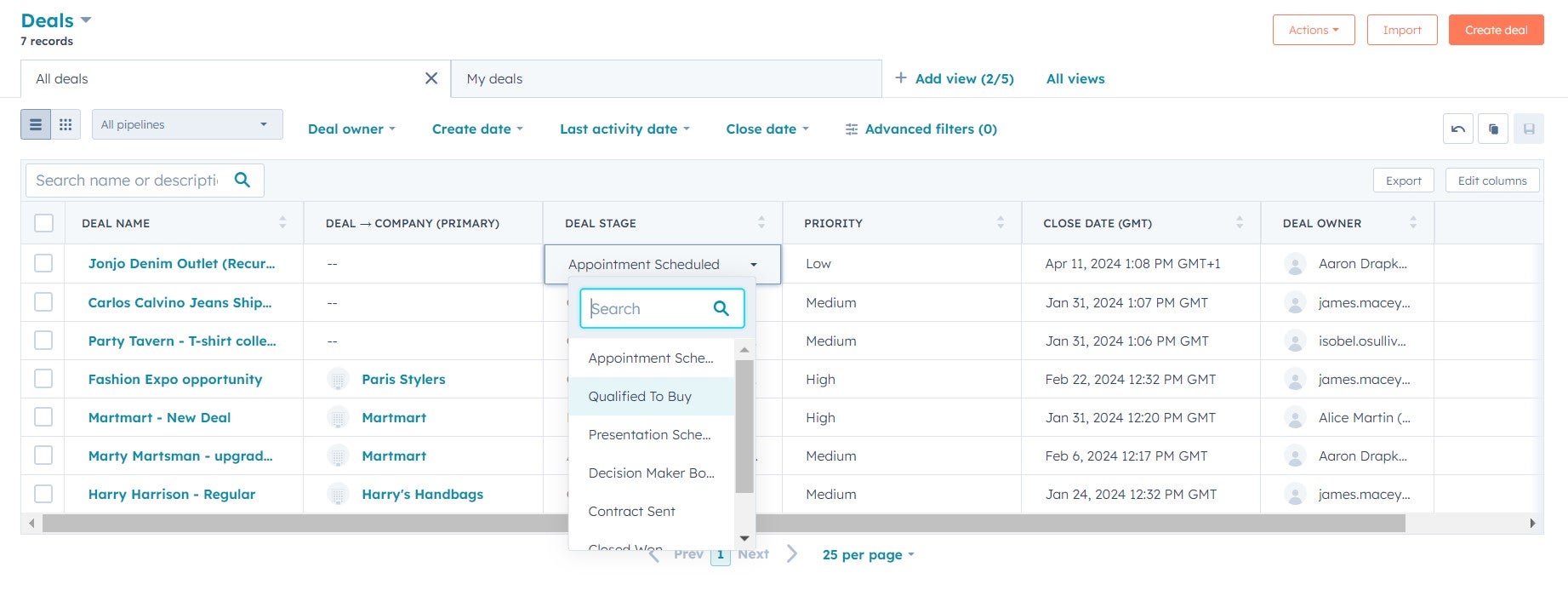Open the Paris Stylers company link
Screen dimensions: 1568x596
coord(403,379)
